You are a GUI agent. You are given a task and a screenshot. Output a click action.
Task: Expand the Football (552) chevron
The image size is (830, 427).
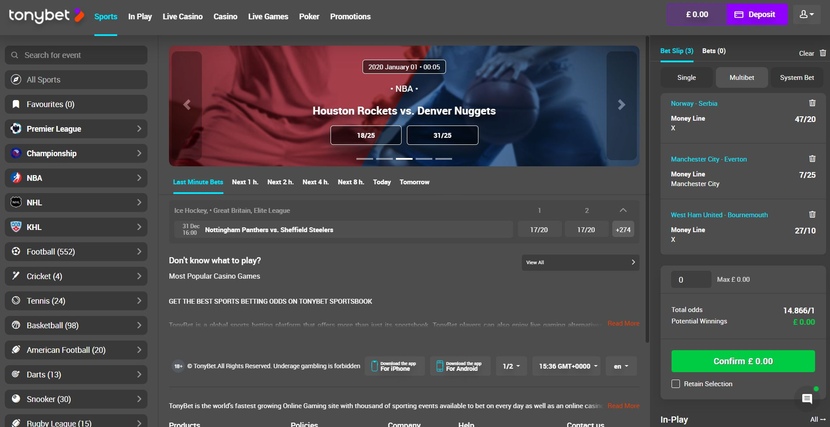(139, 251)
